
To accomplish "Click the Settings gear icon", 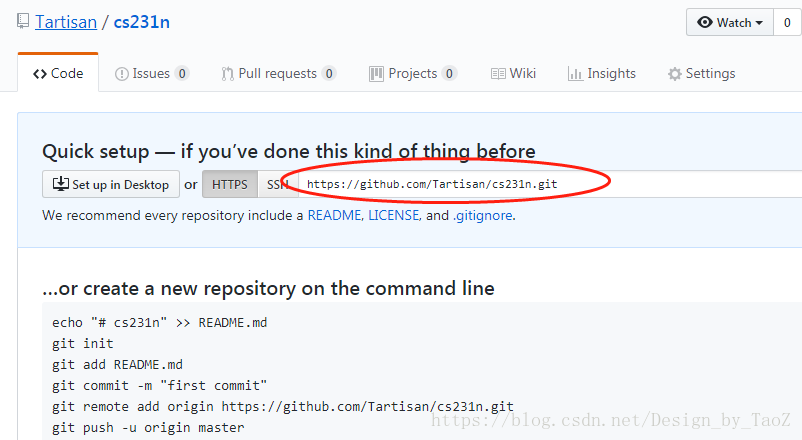I will click(675, 74).
